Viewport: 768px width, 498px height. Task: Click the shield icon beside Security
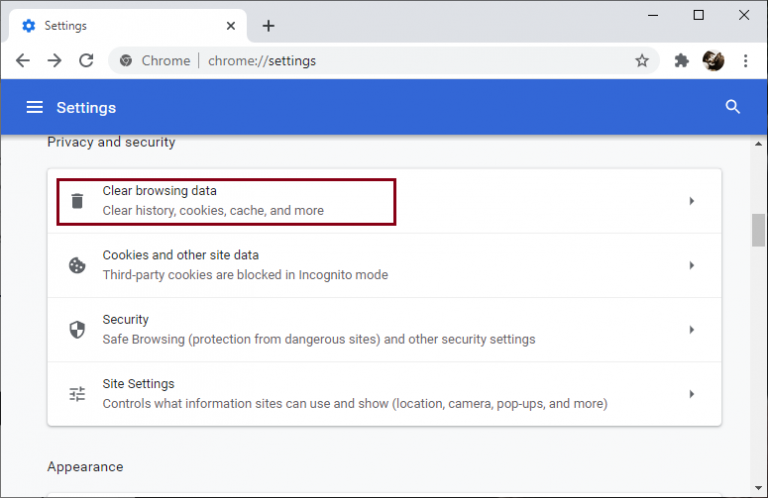click(x=77, y=330)
